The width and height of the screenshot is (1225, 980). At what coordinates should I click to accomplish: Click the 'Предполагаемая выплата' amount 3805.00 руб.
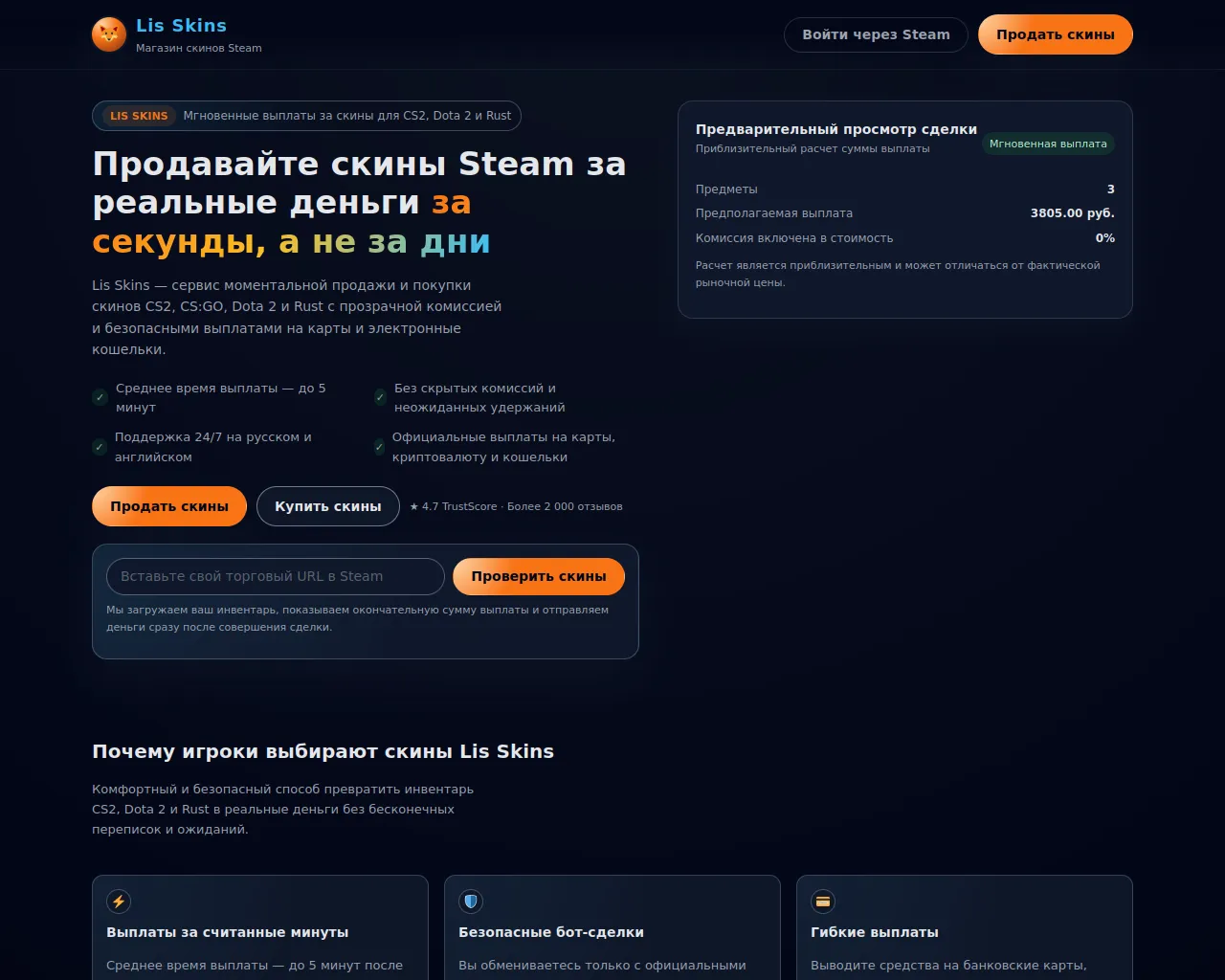[x=1072, y=213]
